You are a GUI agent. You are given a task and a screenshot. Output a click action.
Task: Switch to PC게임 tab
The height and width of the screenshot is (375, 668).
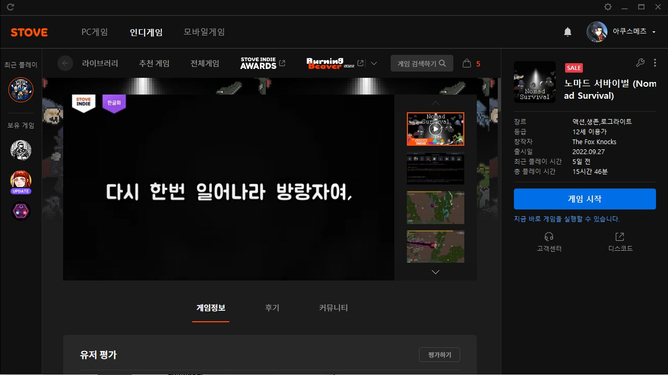pos(95,32)
